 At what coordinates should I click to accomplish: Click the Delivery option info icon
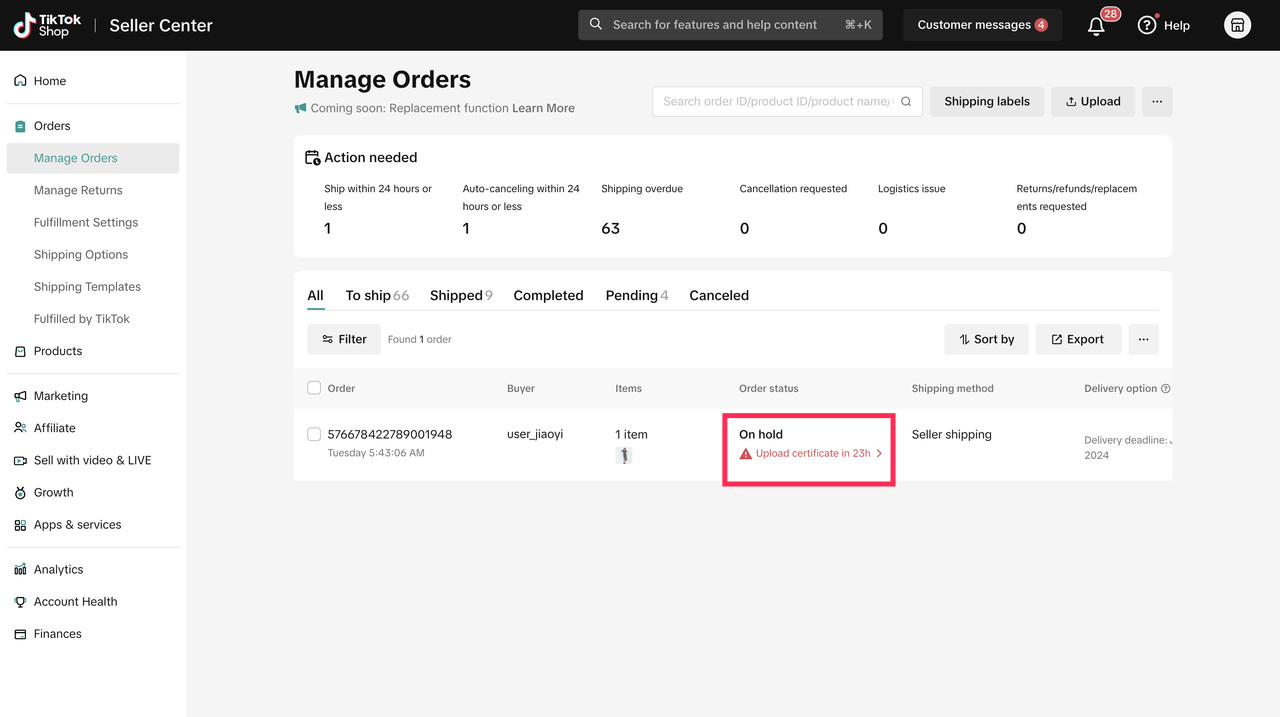pyautogui.click(x=1166, y=389)
